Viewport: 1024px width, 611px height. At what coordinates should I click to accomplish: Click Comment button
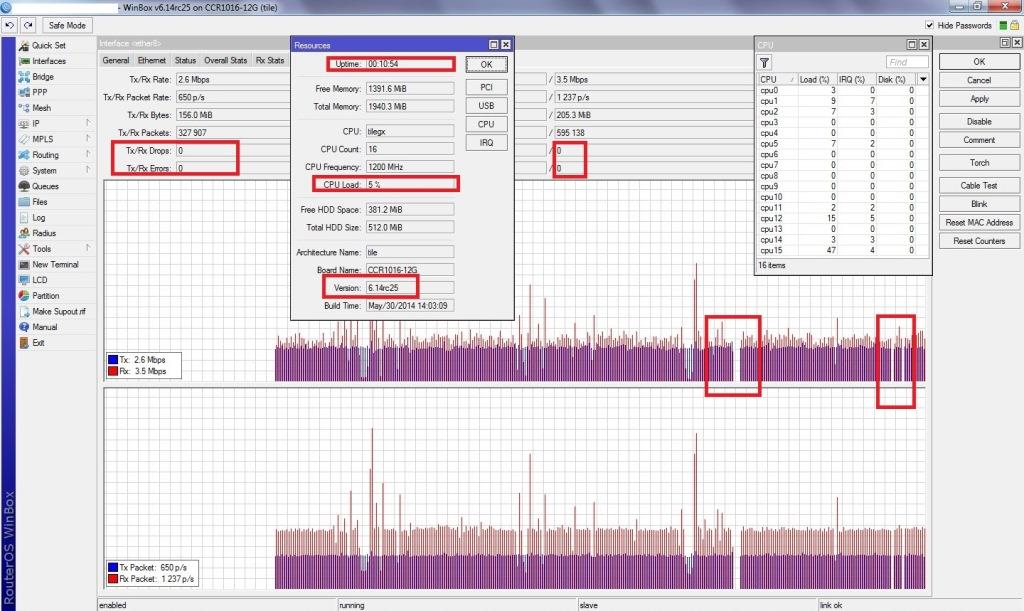point(979,140)
